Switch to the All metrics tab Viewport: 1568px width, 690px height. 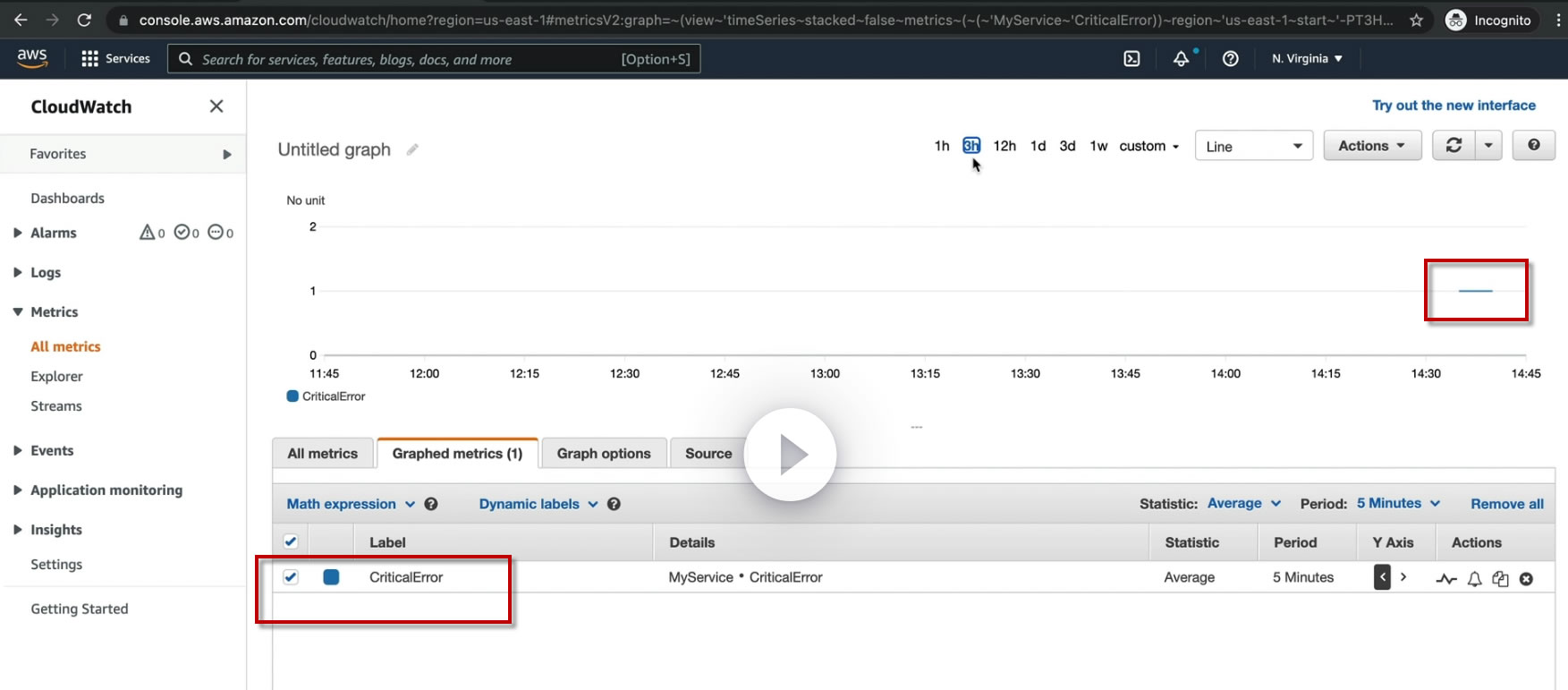(322, 454)
